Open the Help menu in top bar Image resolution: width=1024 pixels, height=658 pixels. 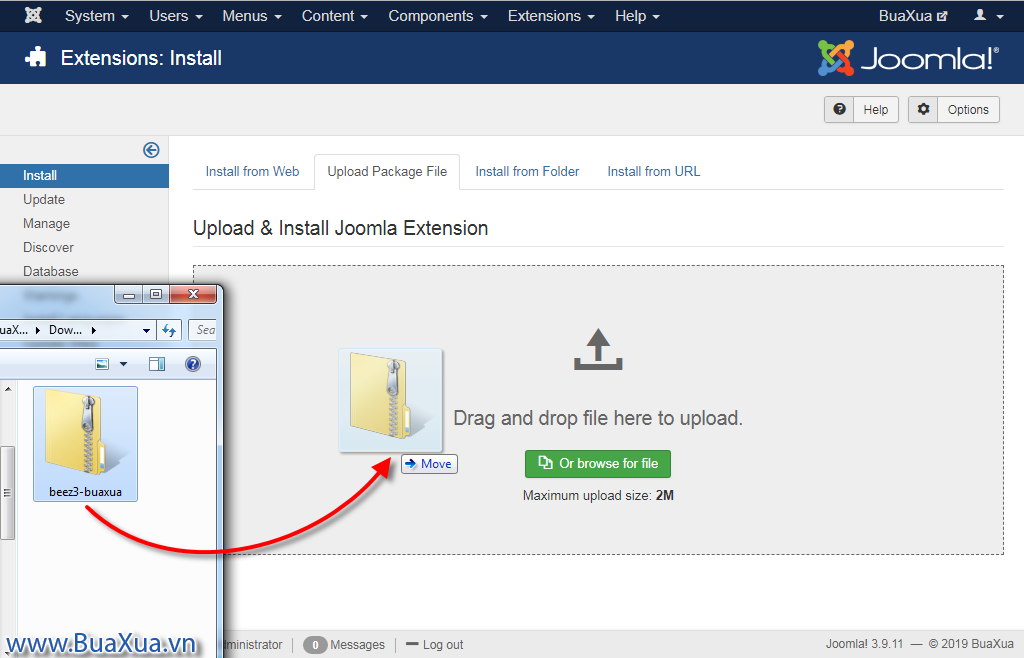pyautogui.click(x=637, y=16)
